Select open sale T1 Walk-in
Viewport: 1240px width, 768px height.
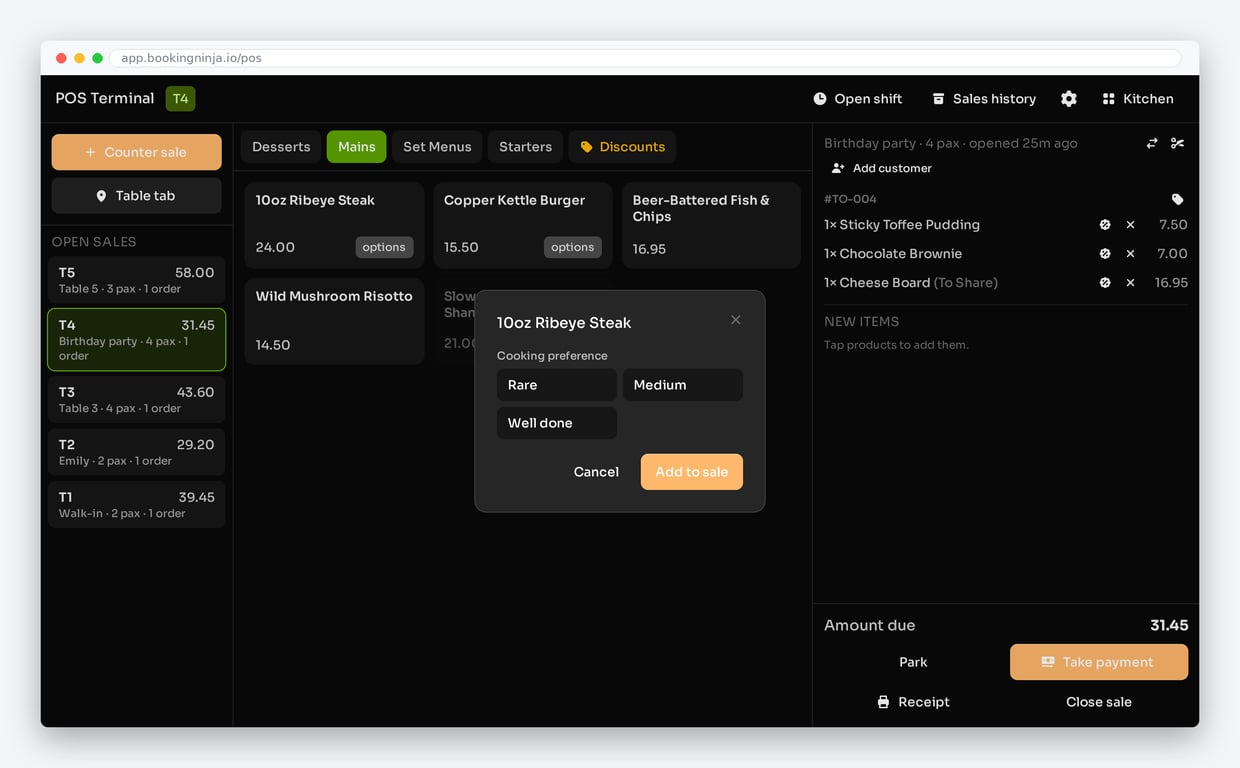(x=136, y=505)
